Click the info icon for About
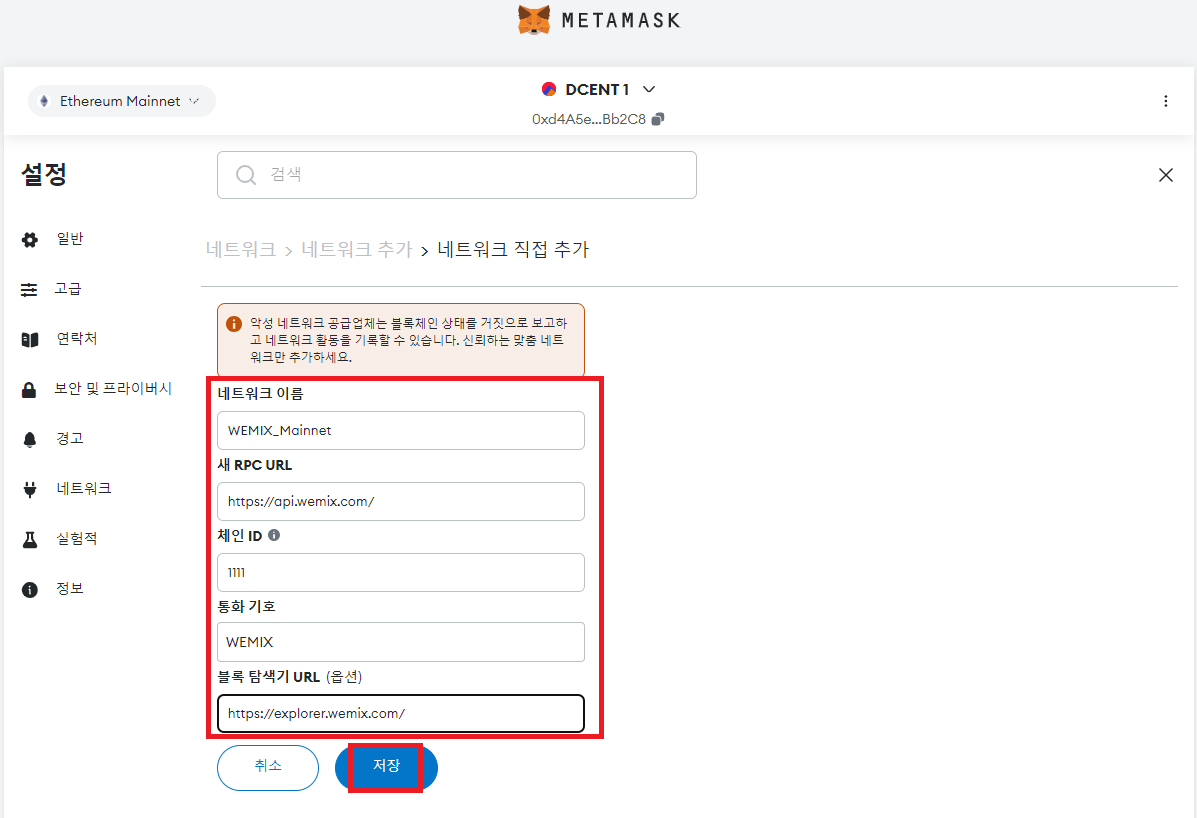The width and height of the screenshot is (1197, 818). 30,590
